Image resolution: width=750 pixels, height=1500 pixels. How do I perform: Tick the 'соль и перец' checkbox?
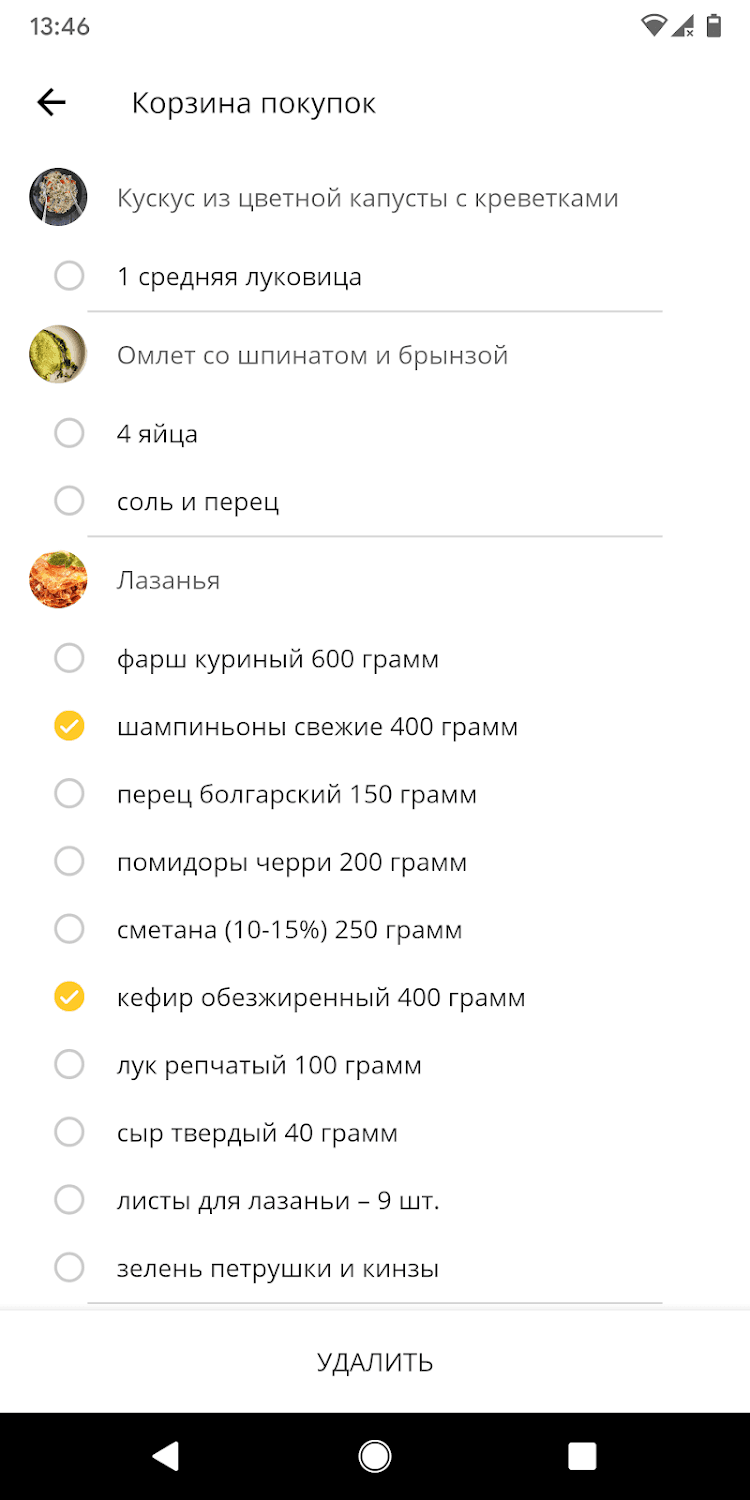point(69,501)
